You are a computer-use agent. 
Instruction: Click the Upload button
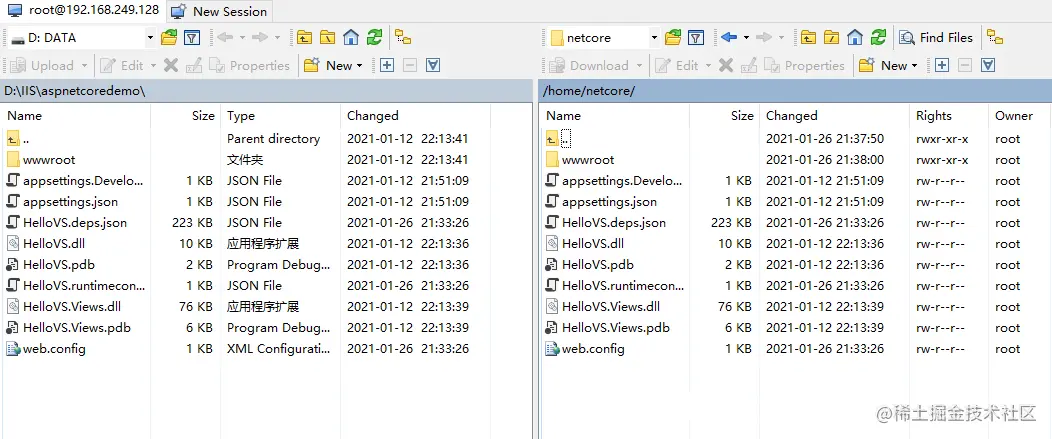(x=42, y=66)
